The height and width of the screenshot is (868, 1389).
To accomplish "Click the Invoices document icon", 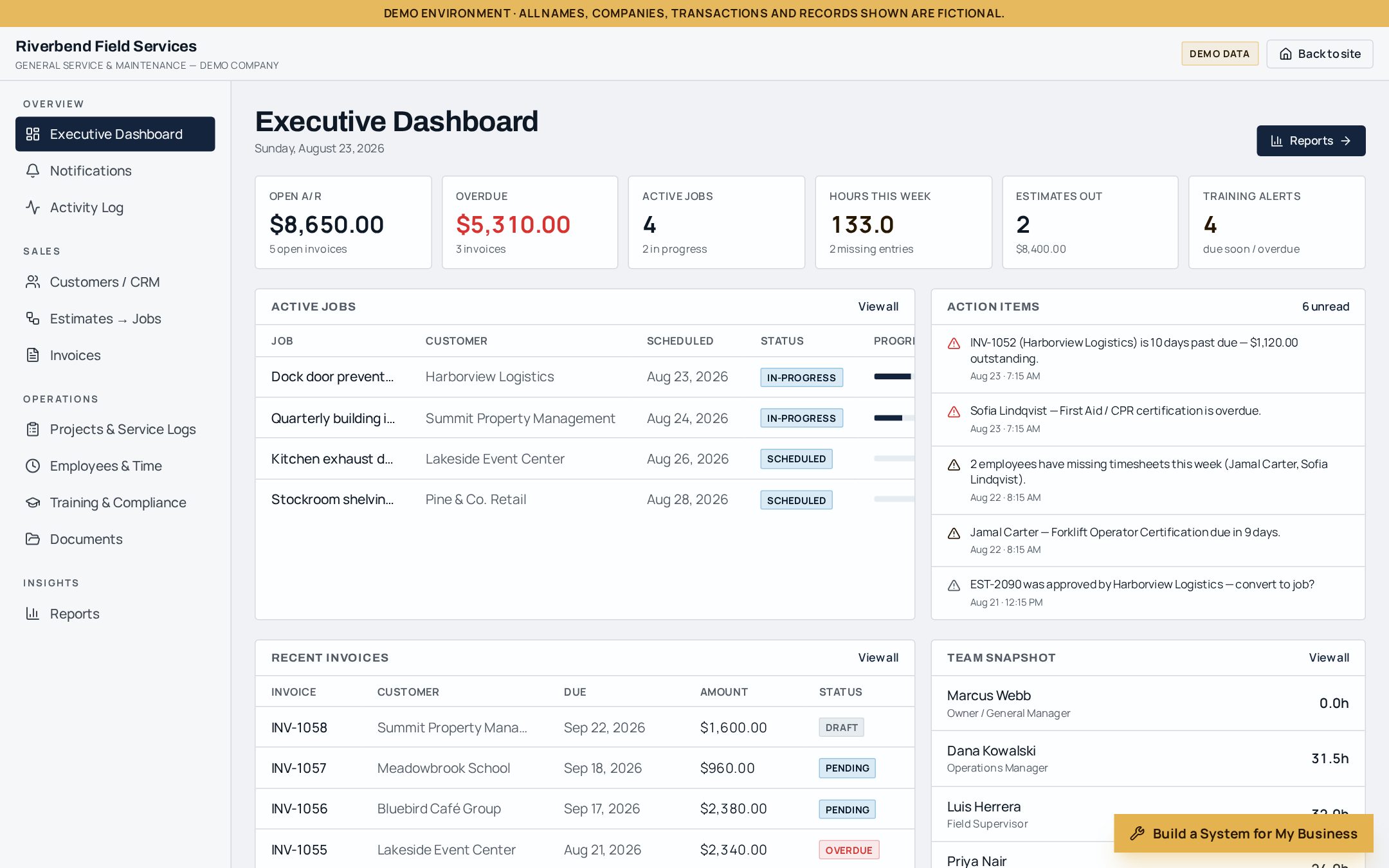I will [x=33, y=355].
